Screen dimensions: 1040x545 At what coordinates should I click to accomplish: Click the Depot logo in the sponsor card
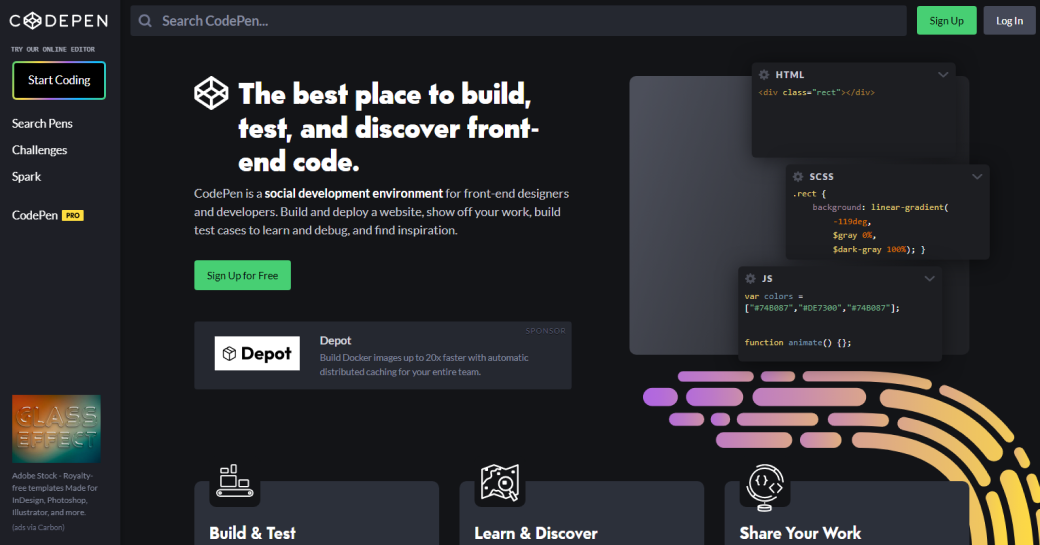click(257, 353)
